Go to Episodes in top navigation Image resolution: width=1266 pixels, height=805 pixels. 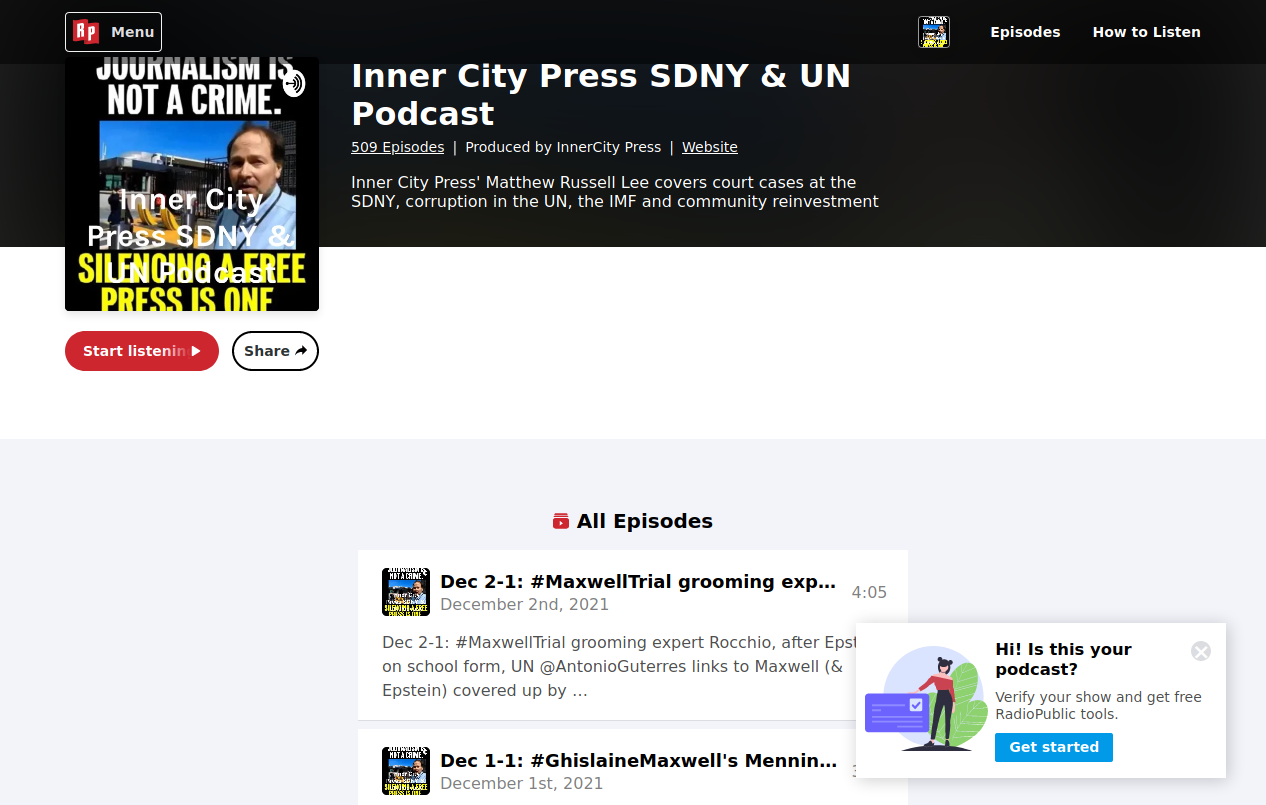1025,32
